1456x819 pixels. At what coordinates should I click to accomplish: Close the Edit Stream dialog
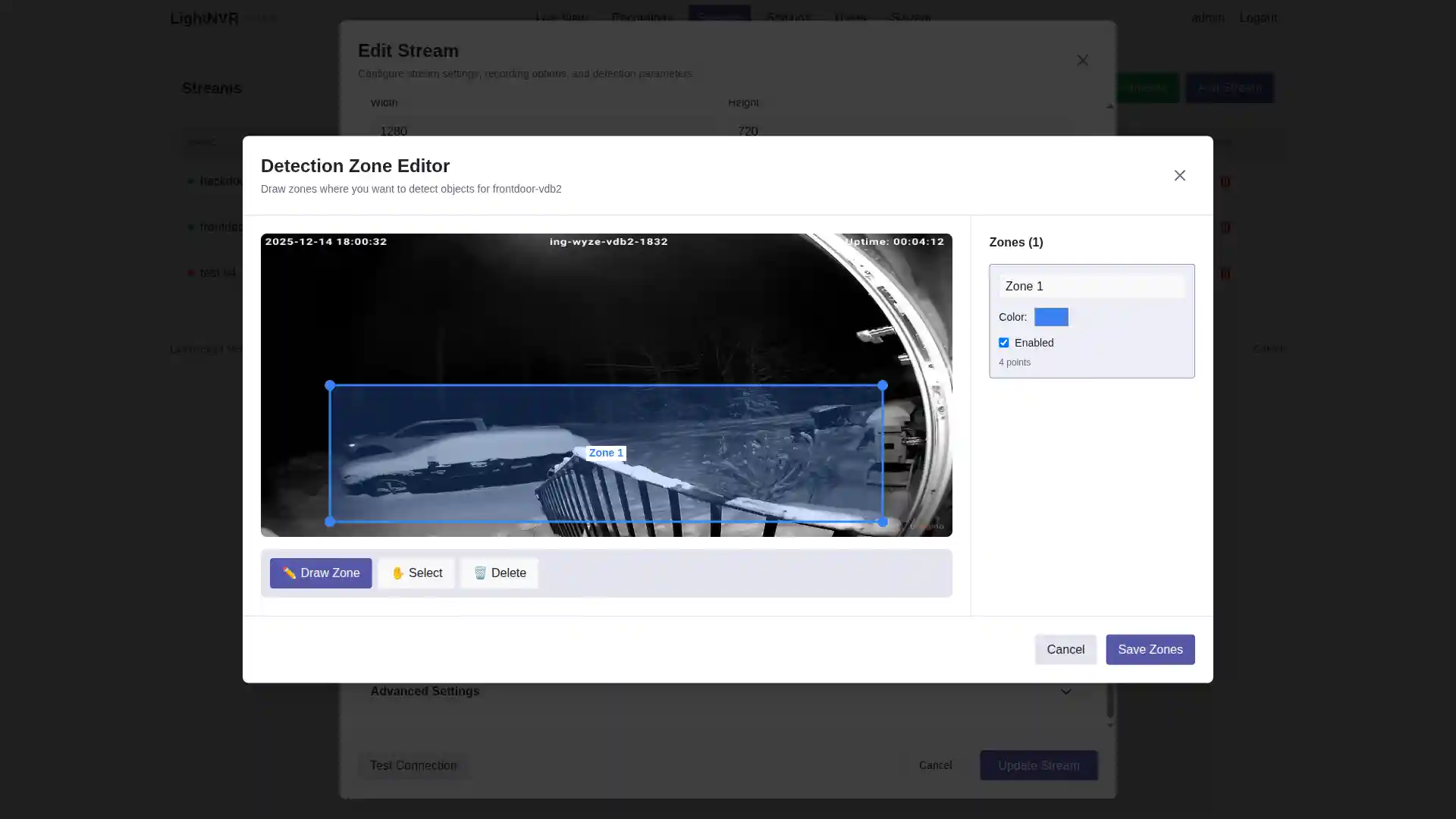[x=1082, y=60]
